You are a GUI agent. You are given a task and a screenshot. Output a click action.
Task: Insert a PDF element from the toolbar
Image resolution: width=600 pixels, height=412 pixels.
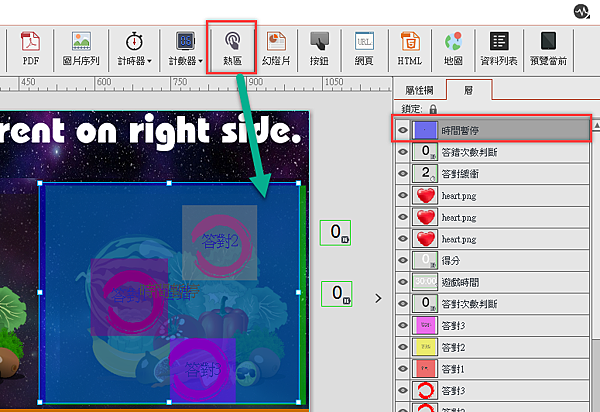click(x=31, y=49)
